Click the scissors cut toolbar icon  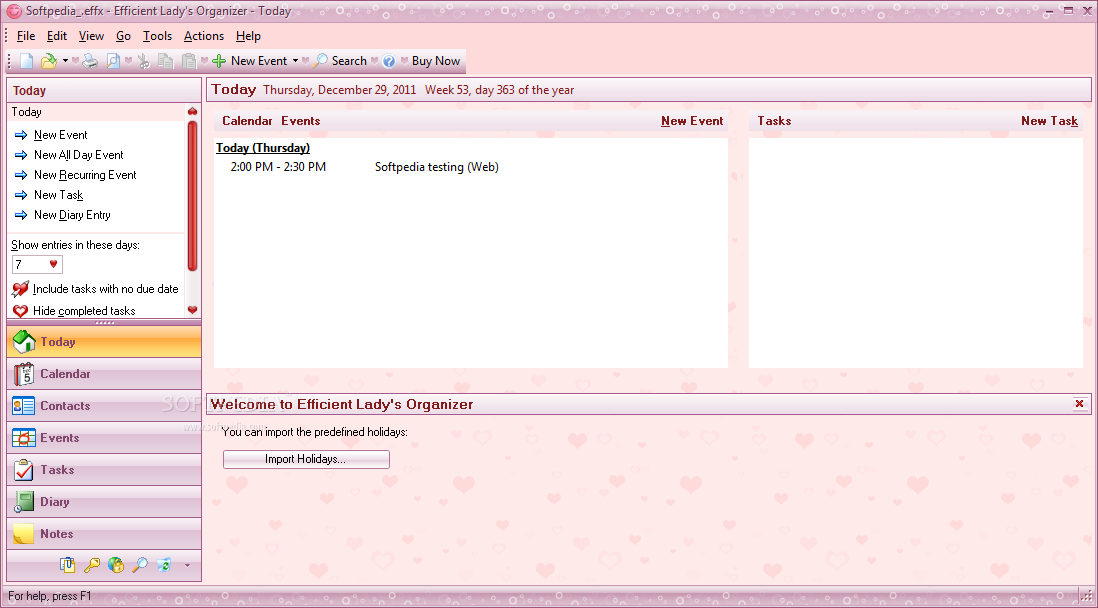tap(144, 61)
